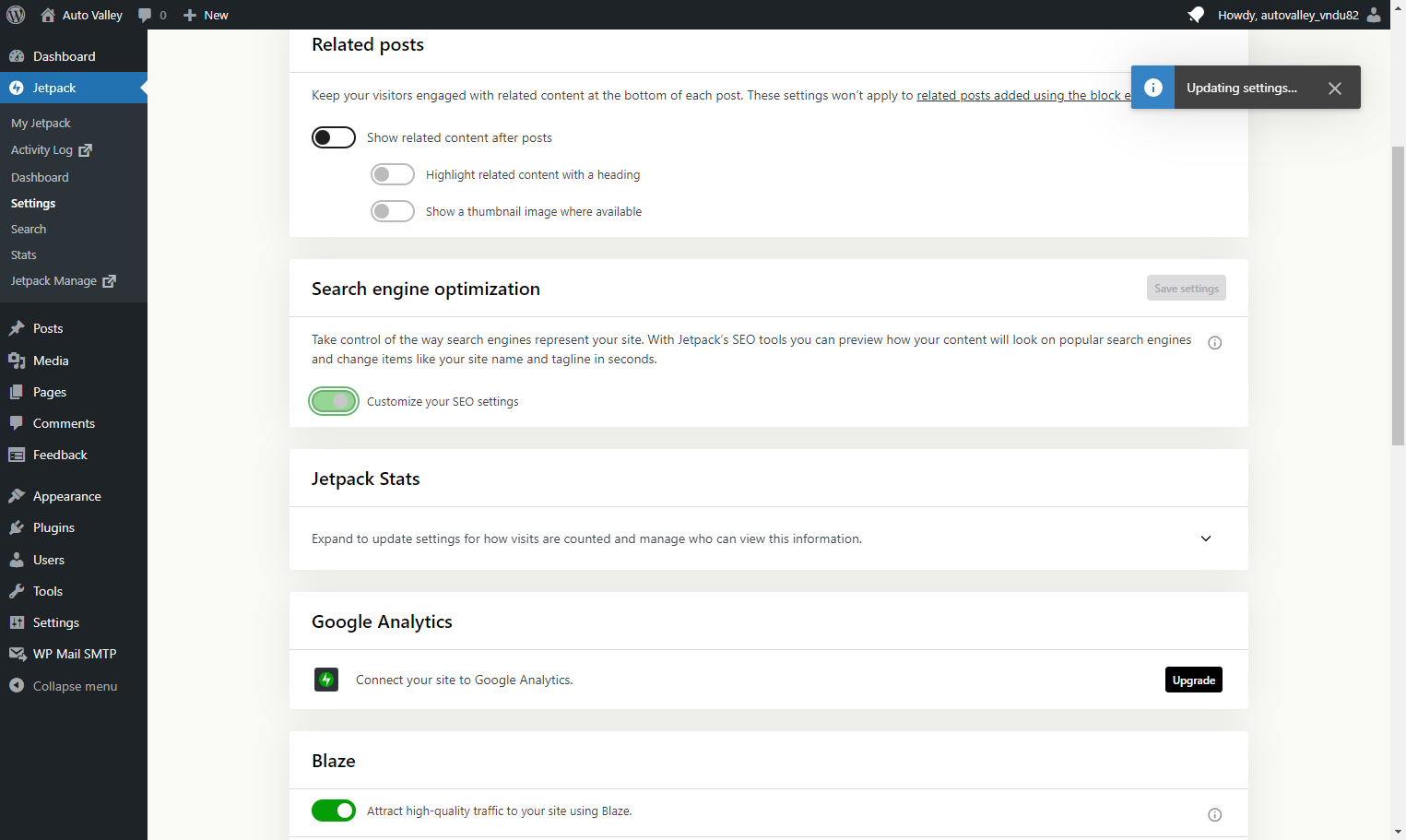
Task: Click the page vertical scrollbar thumb
Action: click(x=1398, y=296)
